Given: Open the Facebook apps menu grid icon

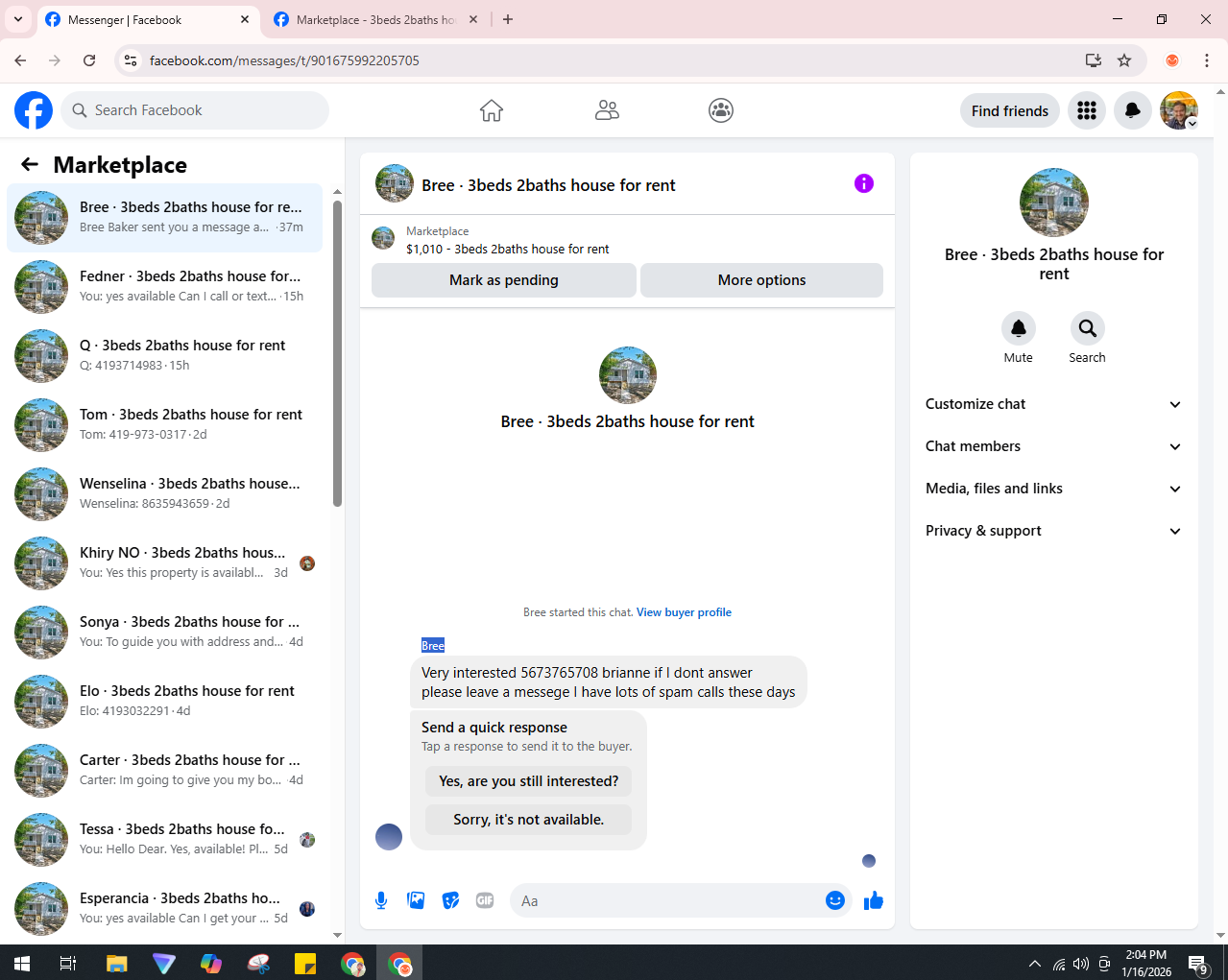Looking at the screenshot, I should (x=1087, y=110).
